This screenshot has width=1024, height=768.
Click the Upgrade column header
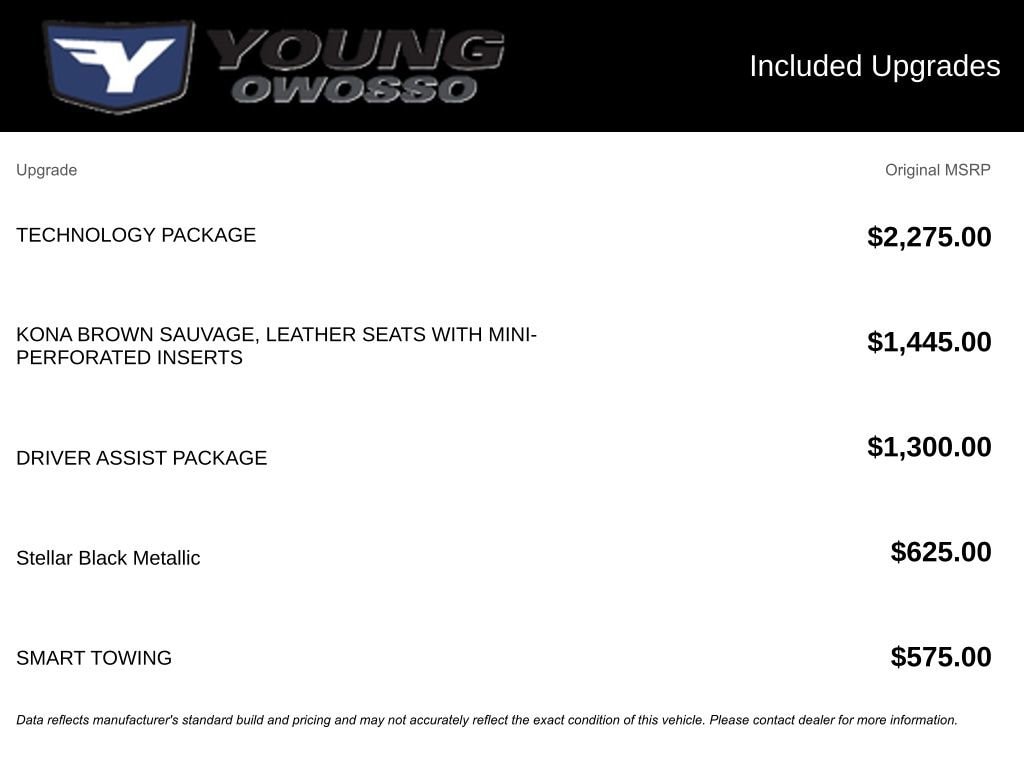[x=46, y=170]
